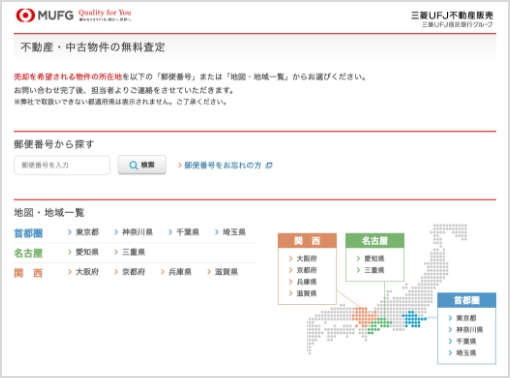Click the 検索 search button
This screenshot has height=378, width=510.
tap(142, 165)
